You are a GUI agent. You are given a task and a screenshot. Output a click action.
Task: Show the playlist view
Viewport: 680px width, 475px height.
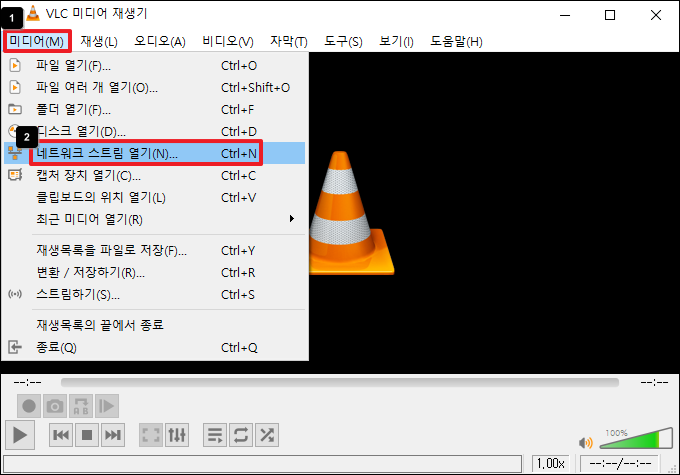[x=215, y=435]
